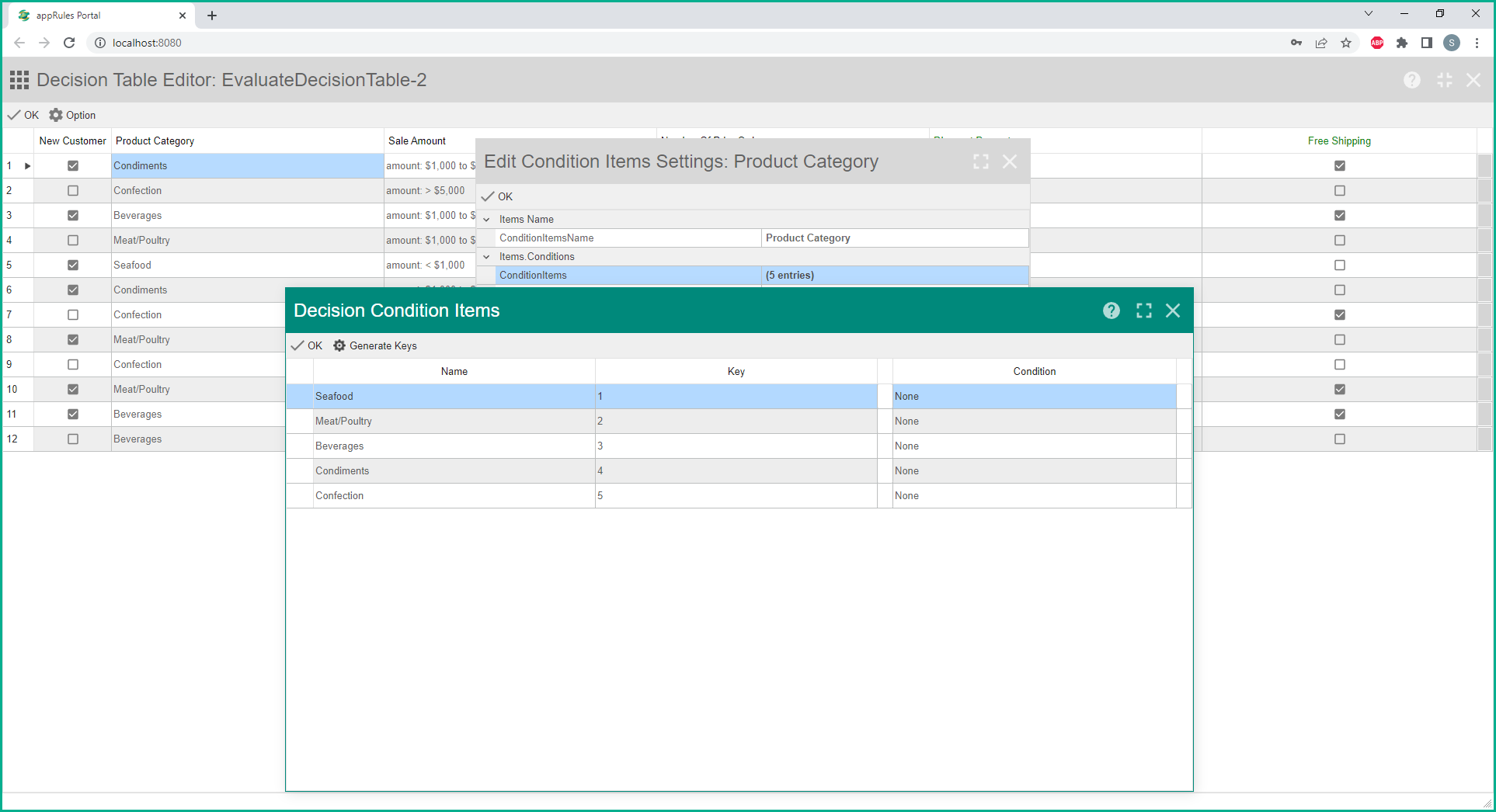Check New Customer in row 12
Screen dimensions: 1496x812
click(x=73, y=439)
